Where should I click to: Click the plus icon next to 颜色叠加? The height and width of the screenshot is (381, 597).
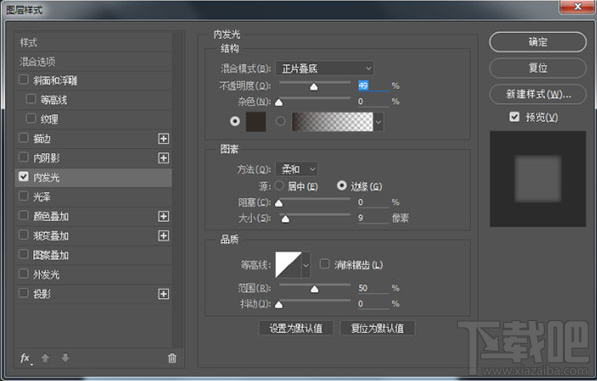[163, 216]
